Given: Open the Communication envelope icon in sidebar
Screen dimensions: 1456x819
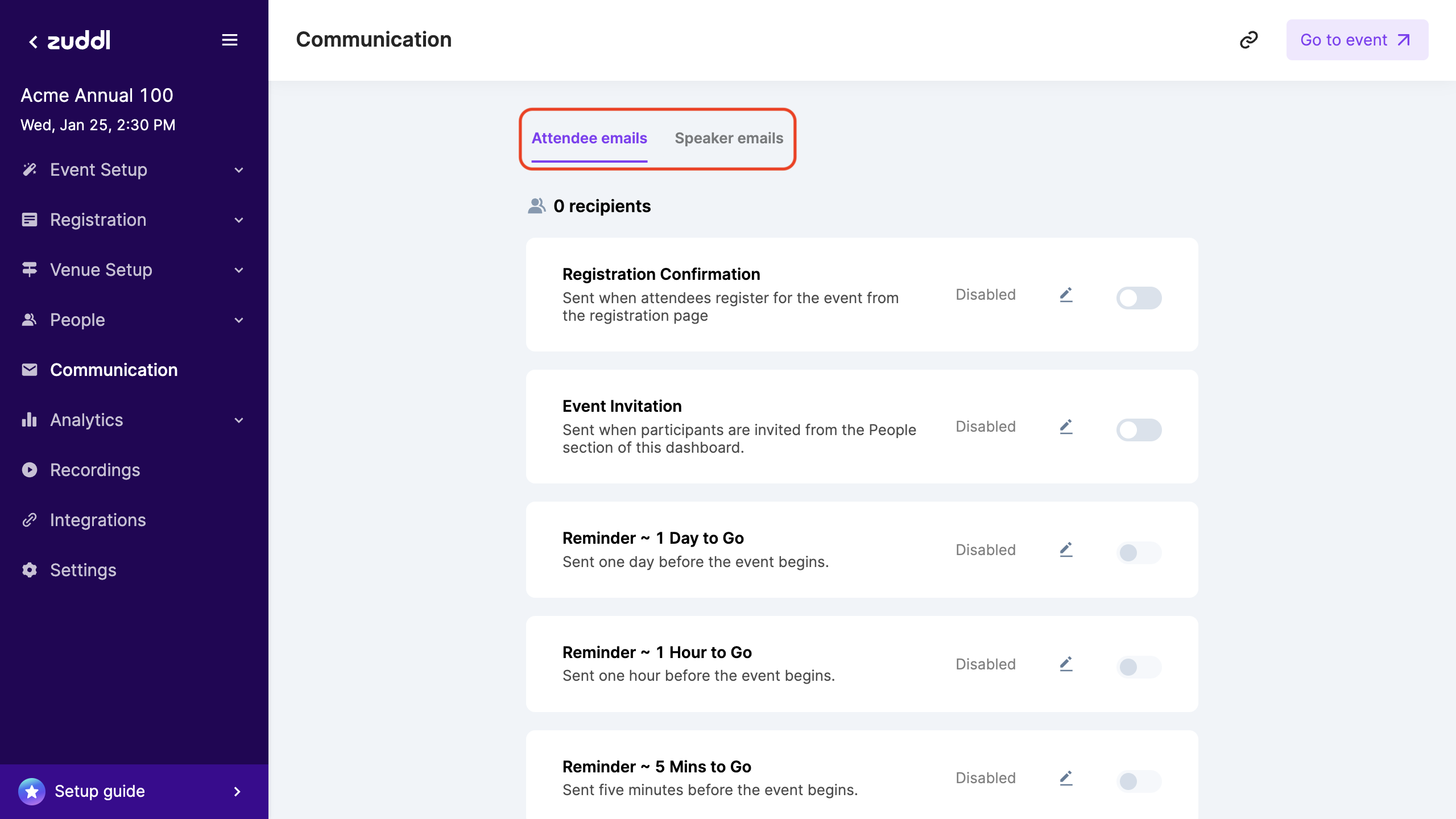Looking at the screenshot, I should 30,370.
